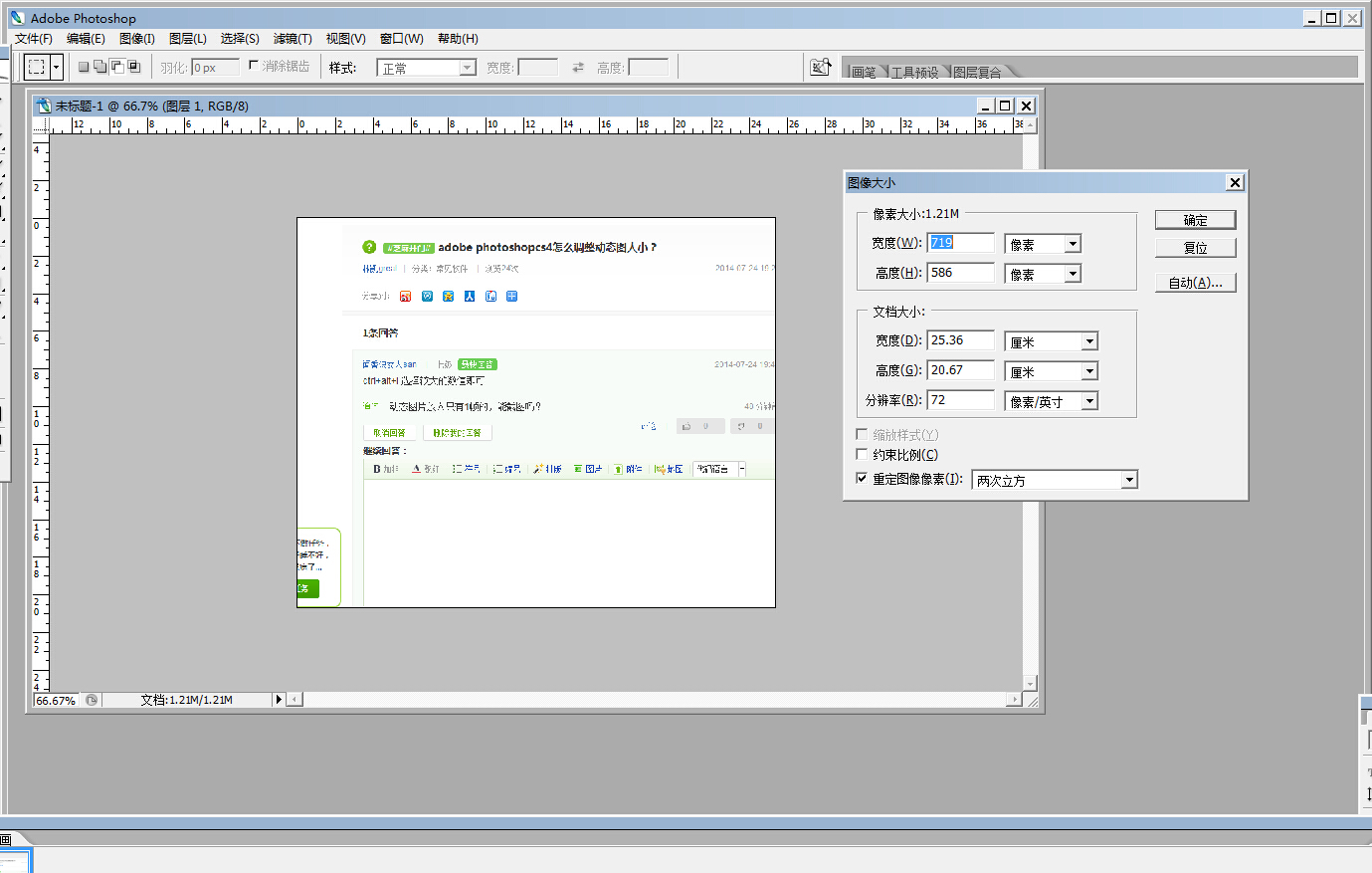Click the zoom percentage field 66.67%
The width and height of the screenshot is (1372, 873).
57,700
